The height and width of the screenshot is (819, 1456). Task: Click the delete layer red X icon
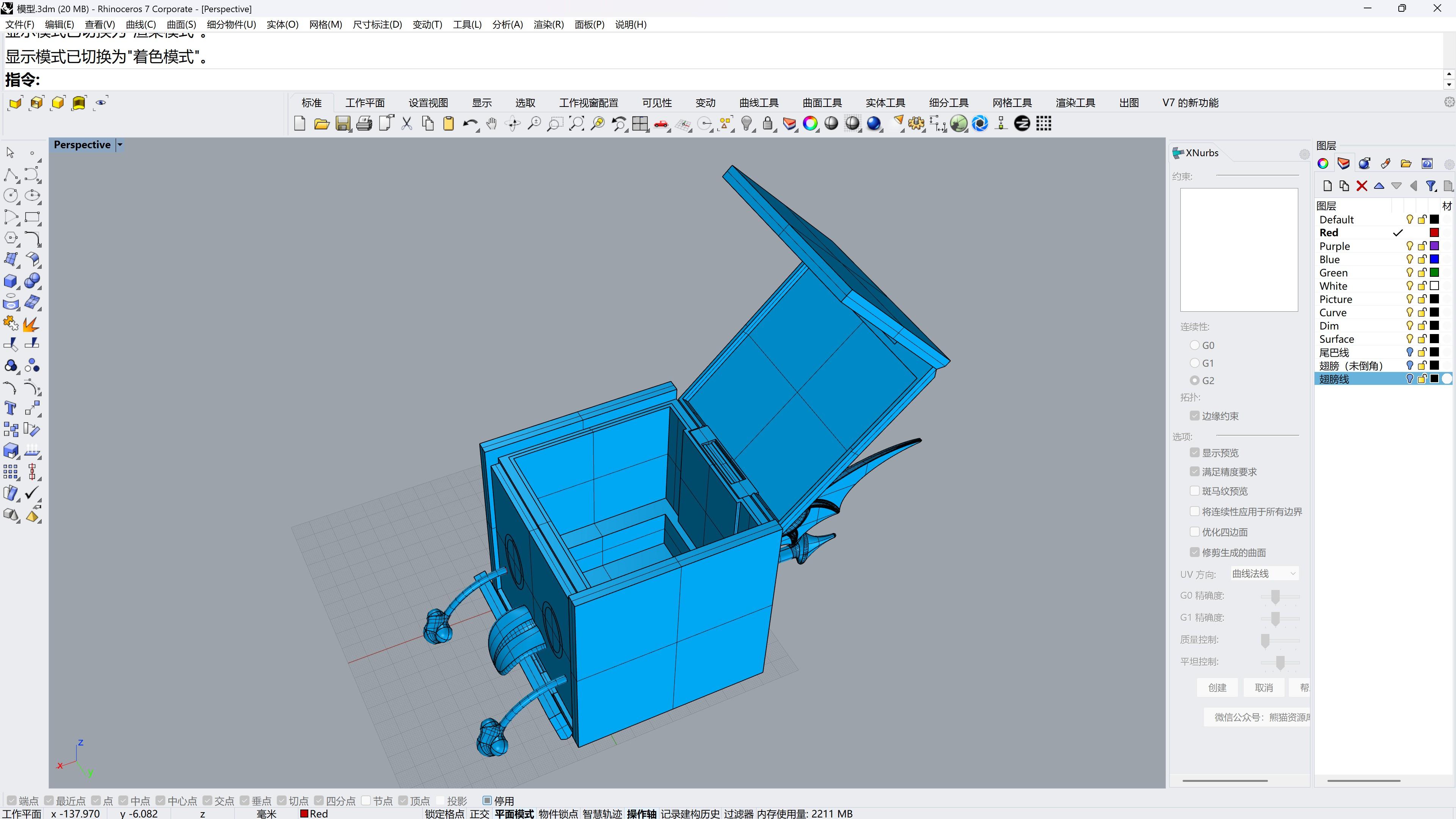pyautogui.click(x=1362, y=186)
